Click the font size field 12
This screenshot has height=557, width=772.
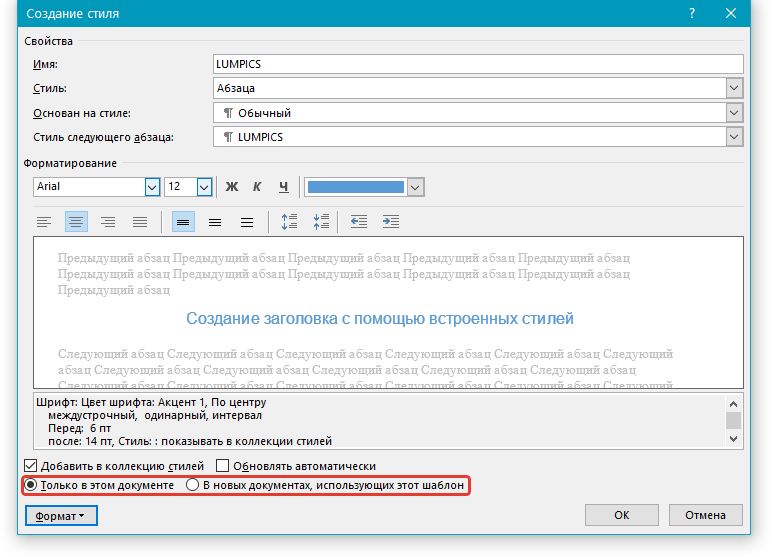181,187
